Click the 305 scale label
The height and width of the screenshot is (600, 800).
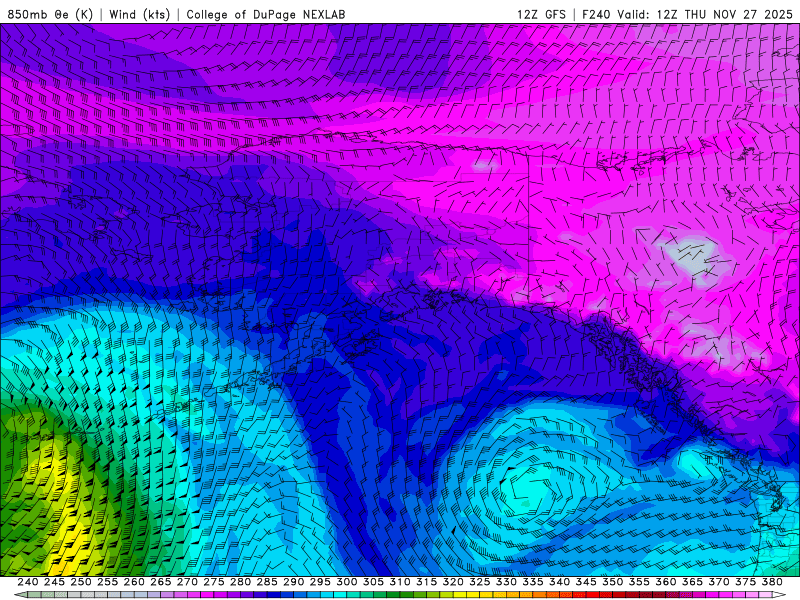pyautogui.click(x=373, y=582)
